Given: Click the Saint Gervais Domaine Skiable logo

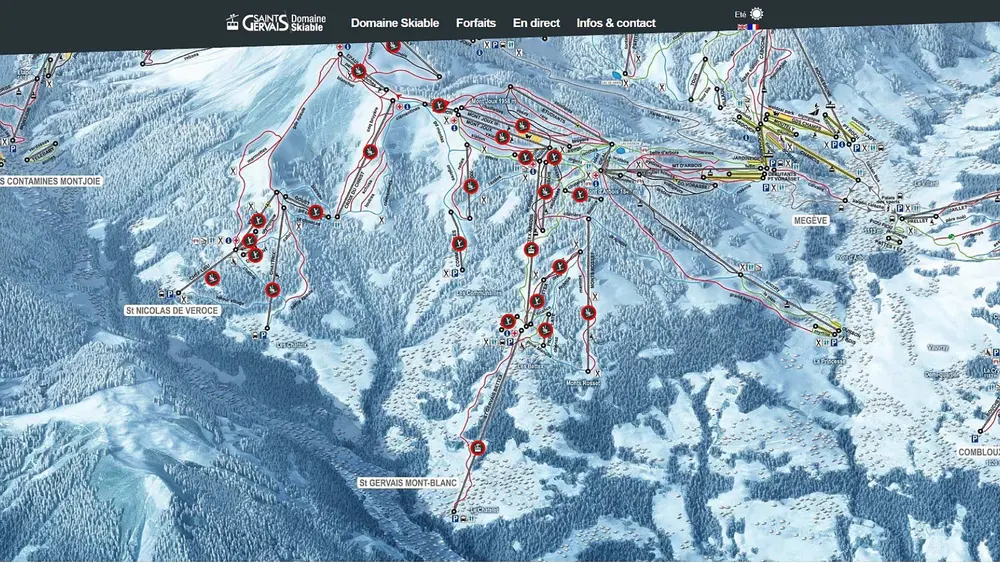Looking at the screenshot, I should click(x=276, y=23).
